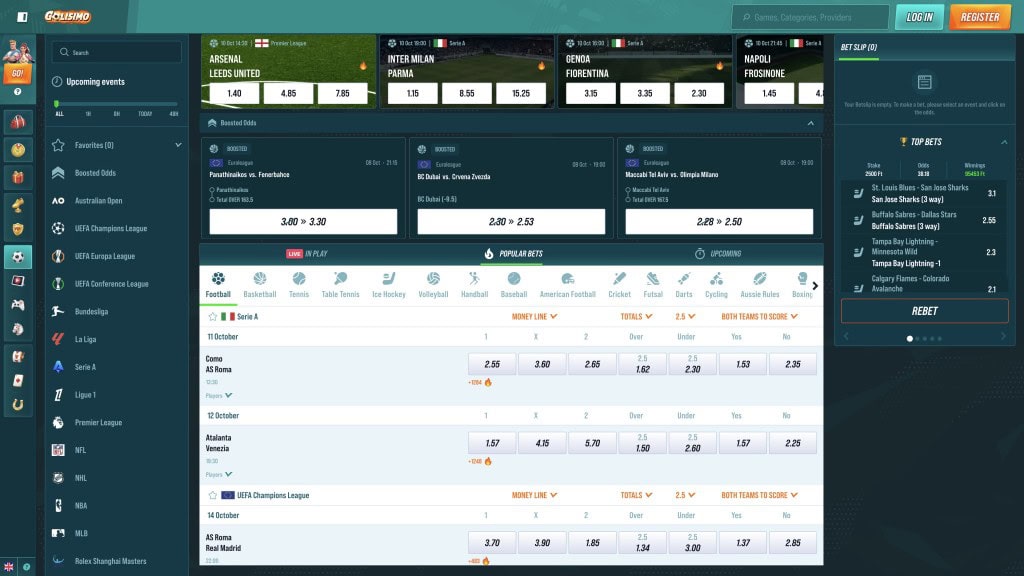This screenshot has width=1024, height=576.
Task: Choose the Ice Hockey sport icon
Action: point(389,285)
